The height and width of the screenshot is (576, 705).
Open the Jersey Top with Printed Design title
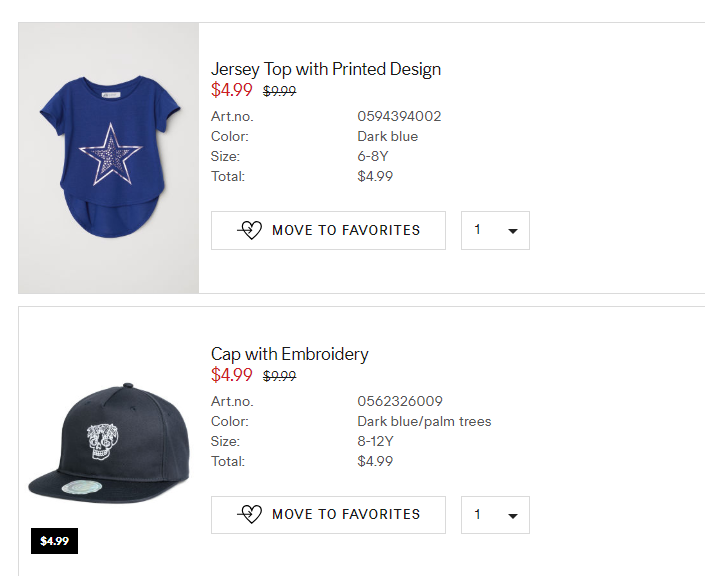coord(325,69)
